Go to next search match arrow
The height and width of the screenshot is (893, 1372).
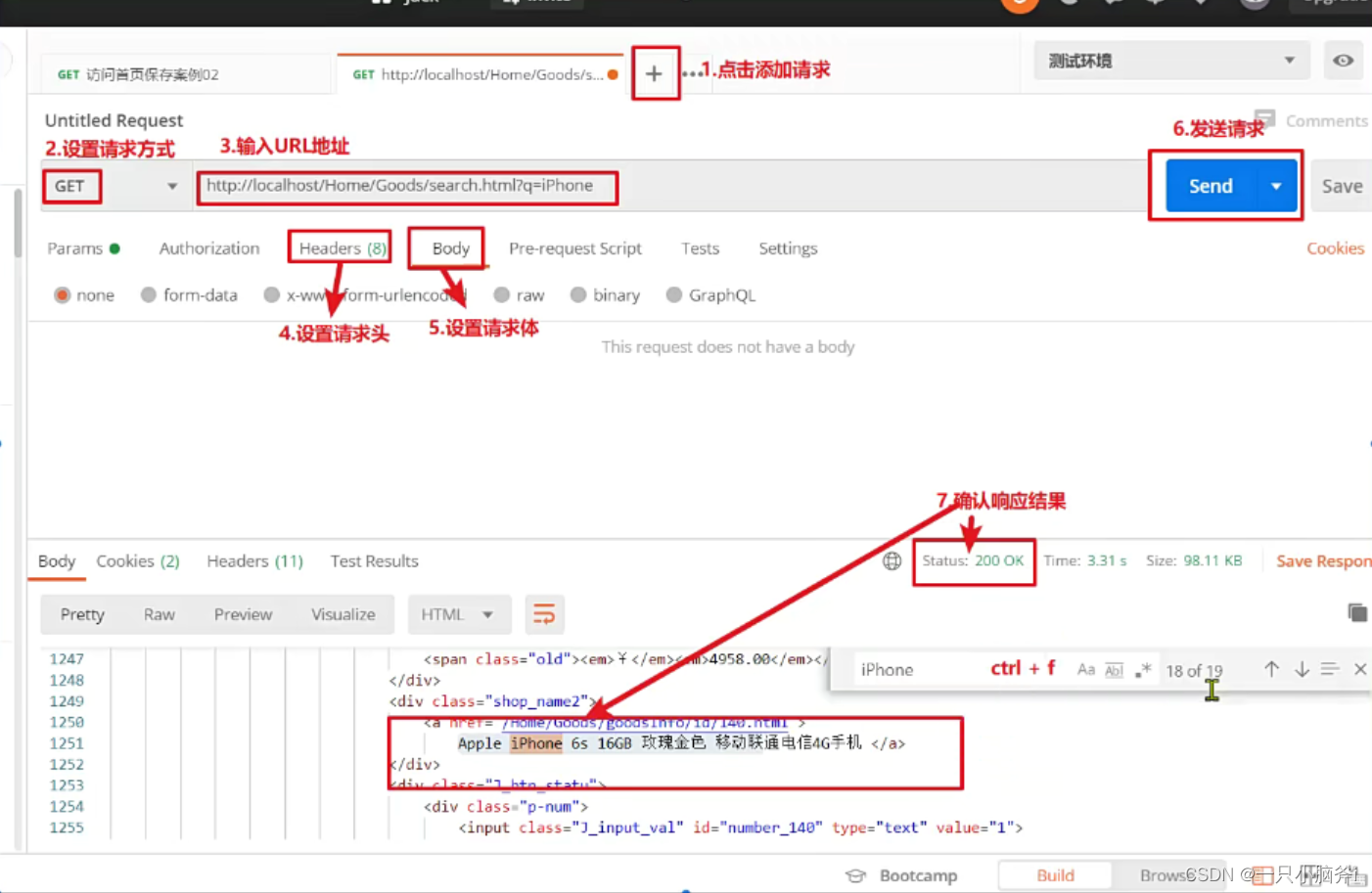coord(1302,669)
